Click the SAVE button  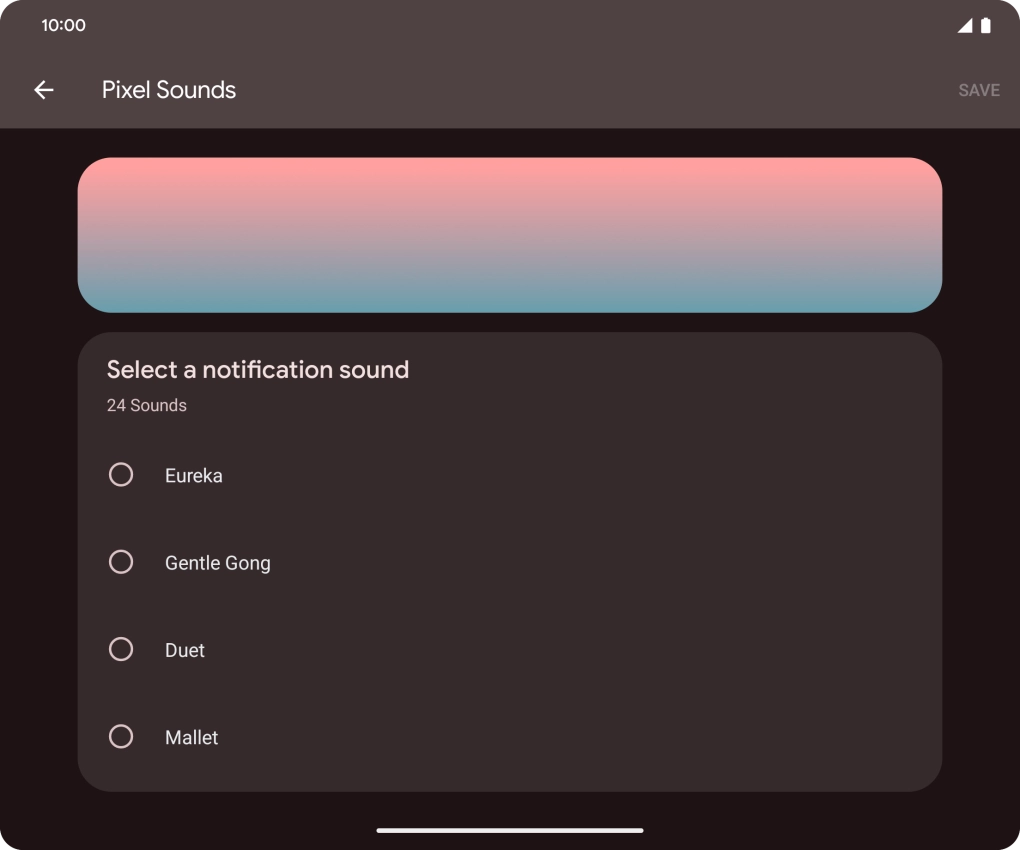(978, 90)
